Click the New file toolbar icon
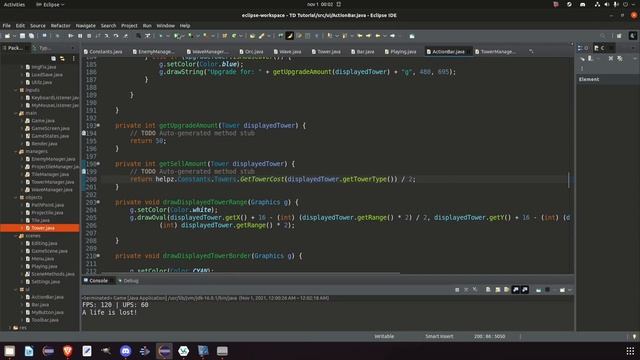640x360 pixels. [7, 36]
